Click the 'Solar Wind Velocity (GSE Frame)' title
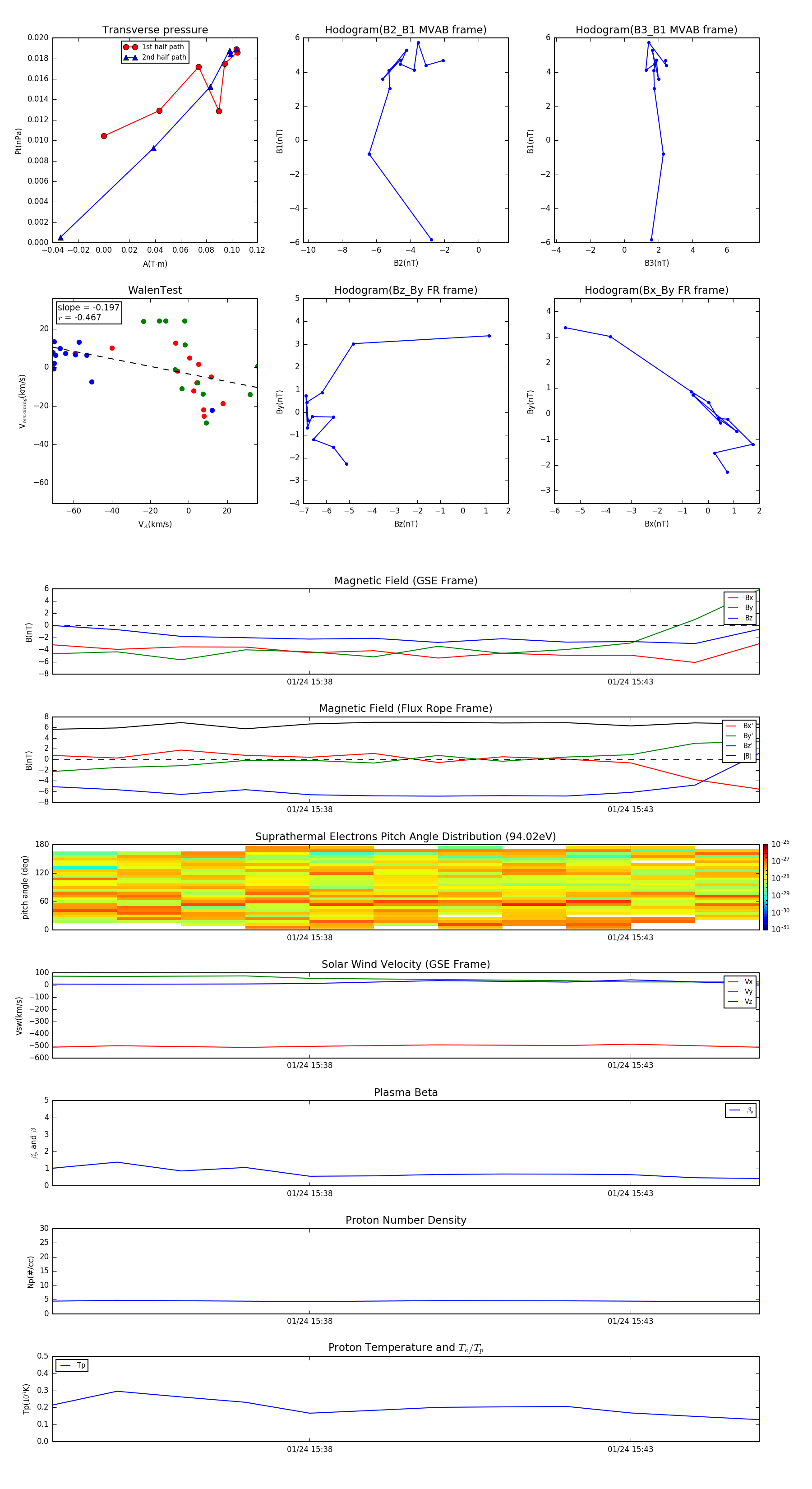This screenshot has height=1489, width=812. tap(406, 964)
